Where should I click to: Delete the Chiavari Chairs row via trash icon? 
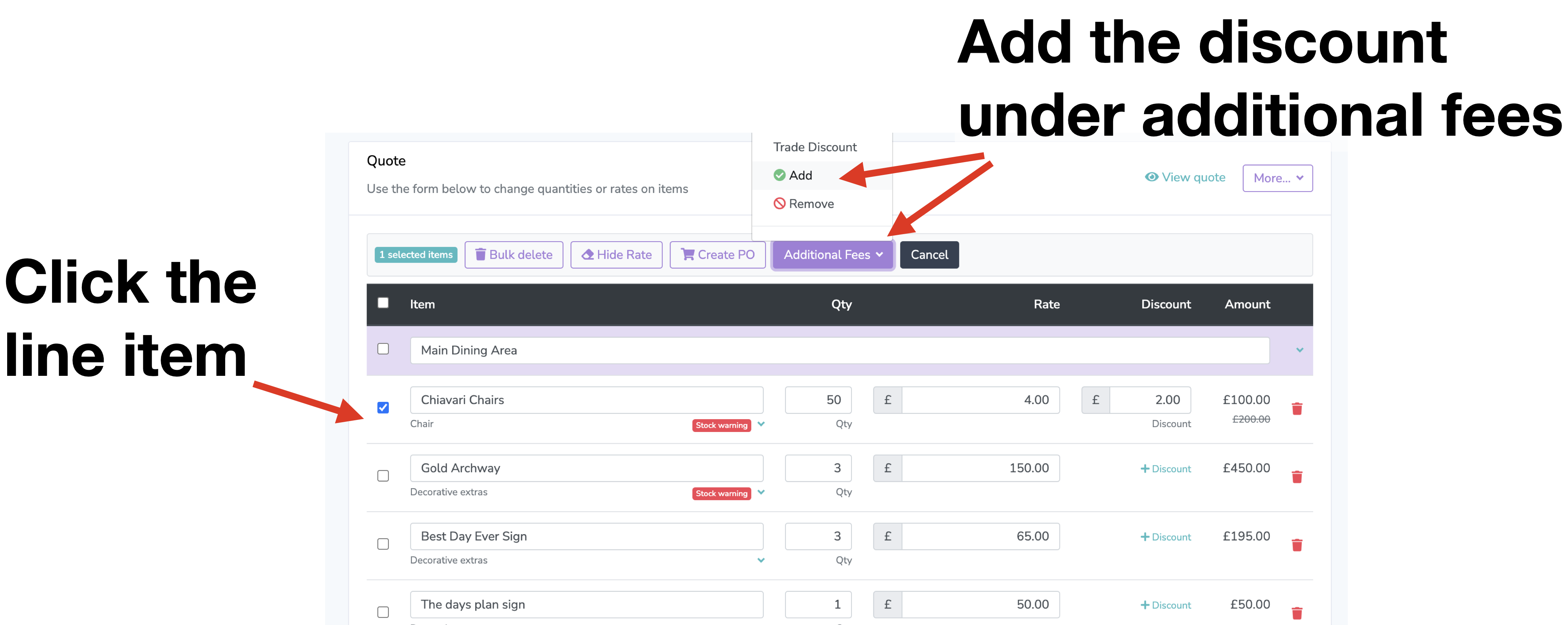click(1296, 408)
